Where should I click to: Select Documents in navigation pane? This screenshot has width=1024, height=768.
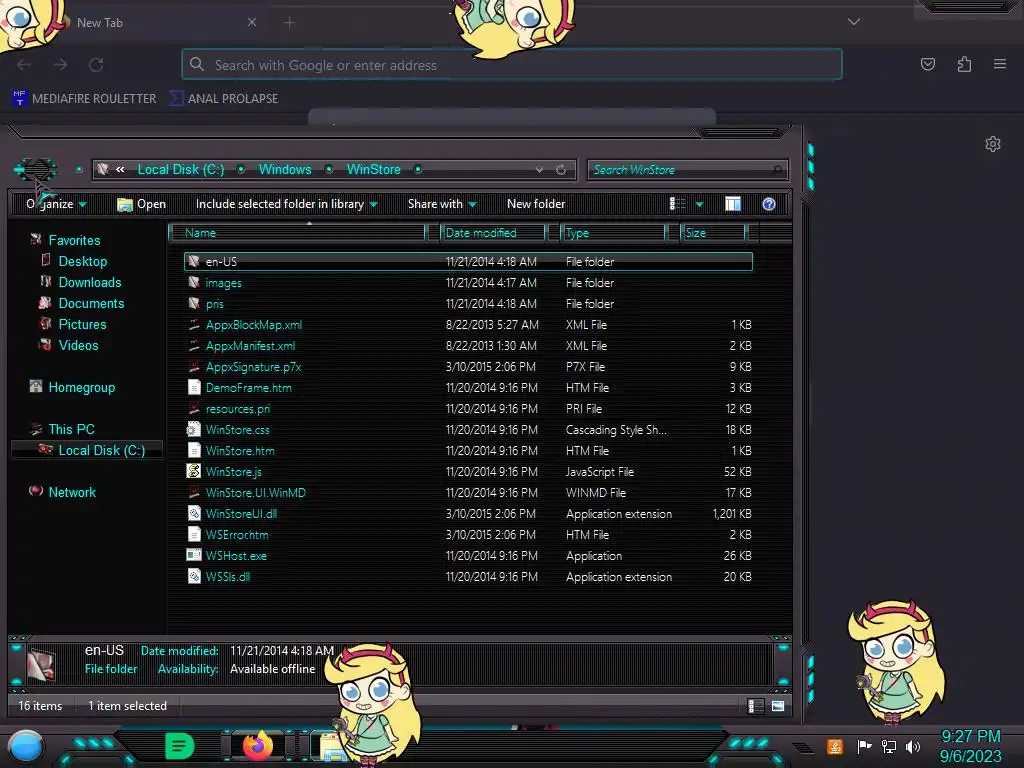(91, 303)
